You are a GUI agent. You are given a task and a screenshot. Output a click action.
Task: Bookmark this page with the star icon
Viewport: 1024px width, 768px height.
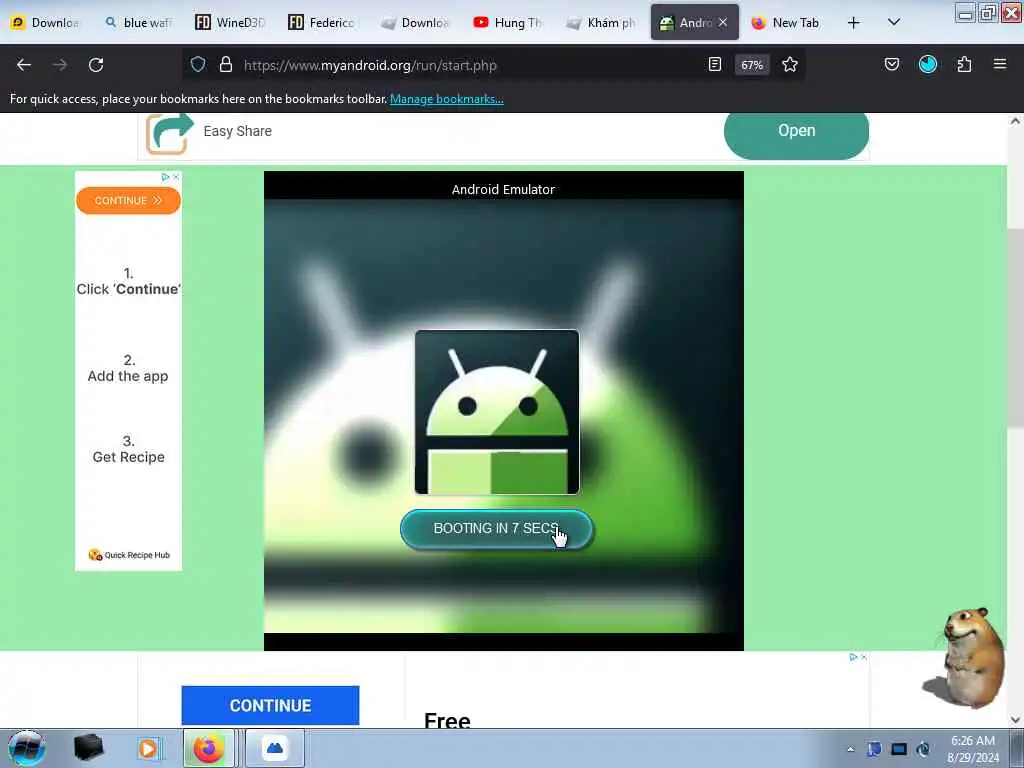[x=790, y=65]
